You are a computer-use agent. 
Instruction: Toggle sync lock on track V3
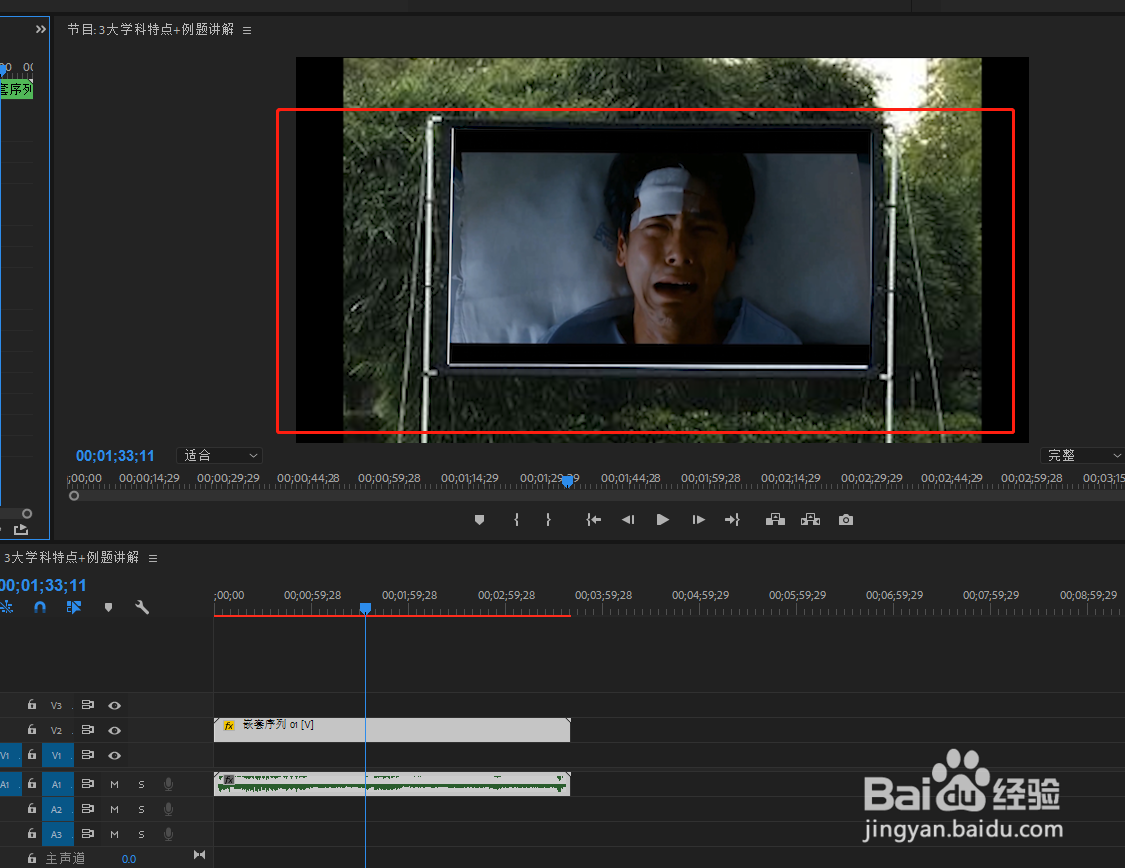(x=88, y=705)
